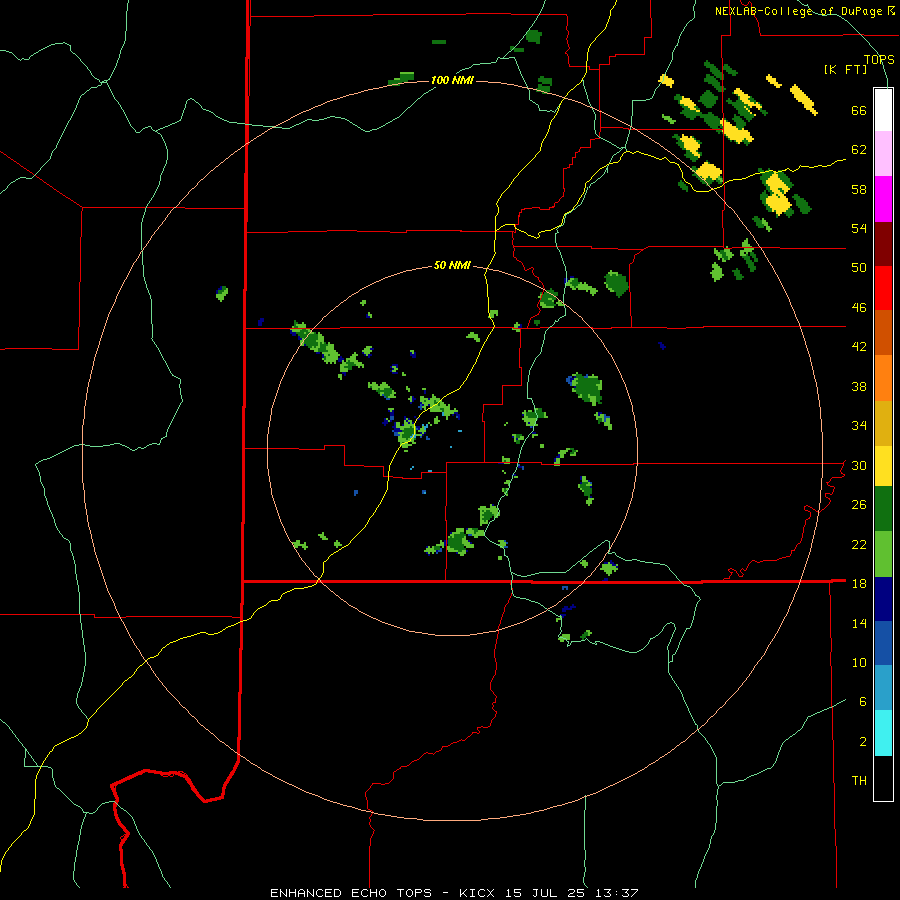Click the 50 value beside the legend bar

tap(859, 268)
